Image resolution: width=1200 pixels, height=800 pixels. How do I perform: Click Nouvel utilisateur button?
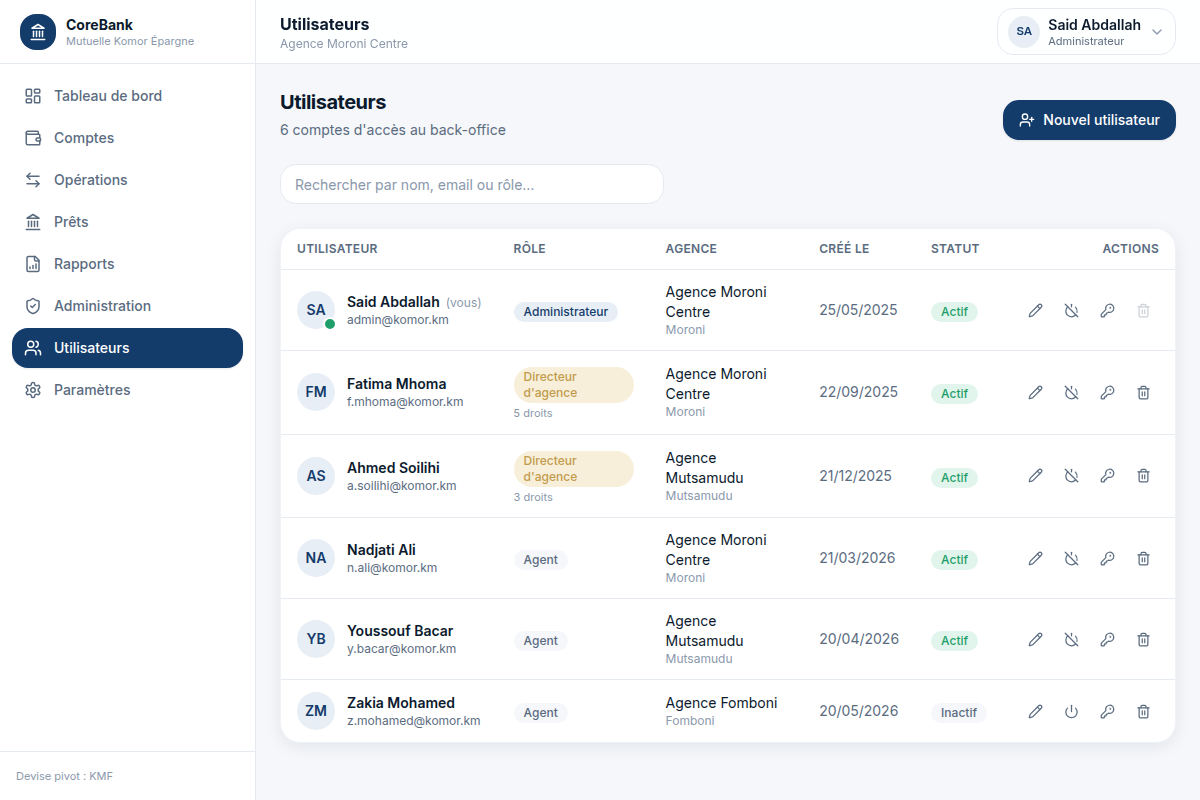[x=1089, y=120]
